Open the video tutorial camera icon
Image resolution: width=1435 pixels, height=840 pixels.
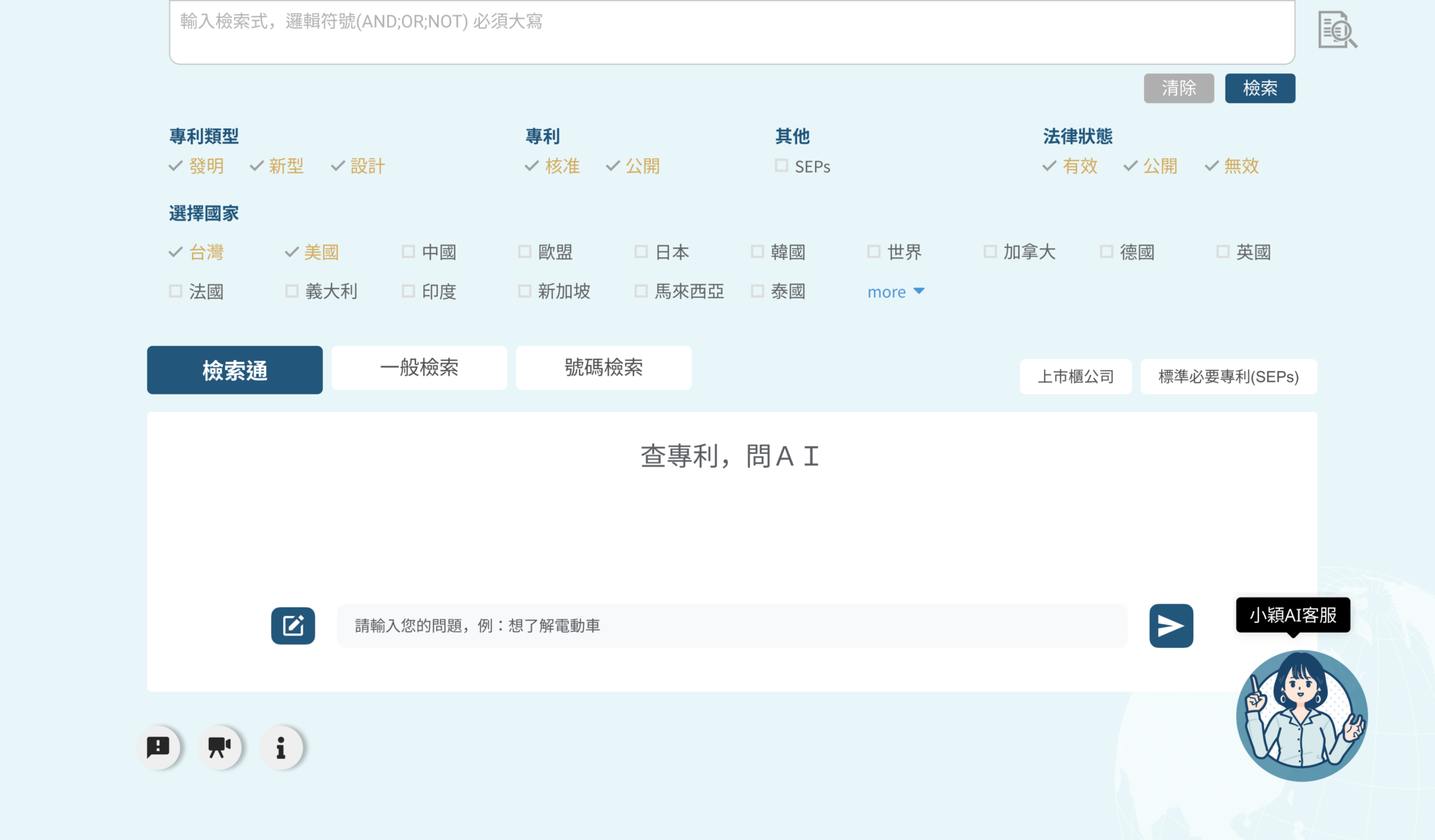(219, 748)
